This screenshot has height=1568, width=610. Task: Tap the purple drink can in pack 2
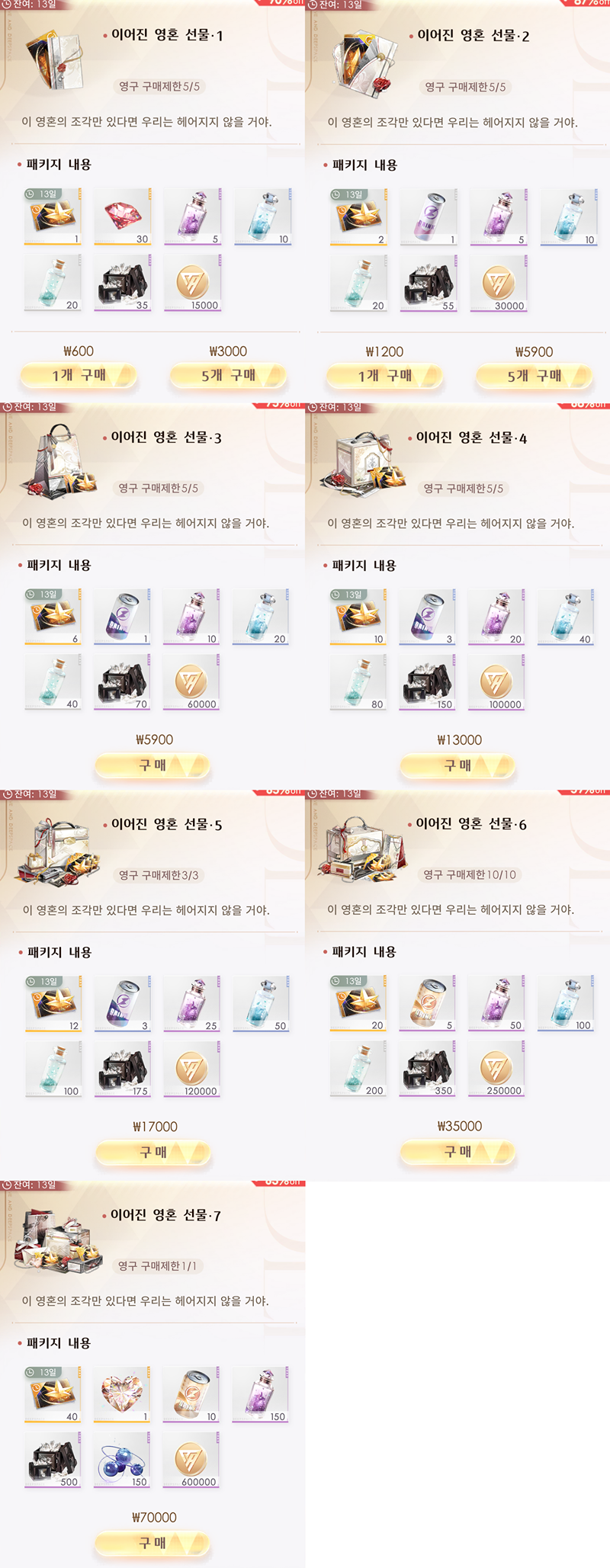tap(429, 217)
